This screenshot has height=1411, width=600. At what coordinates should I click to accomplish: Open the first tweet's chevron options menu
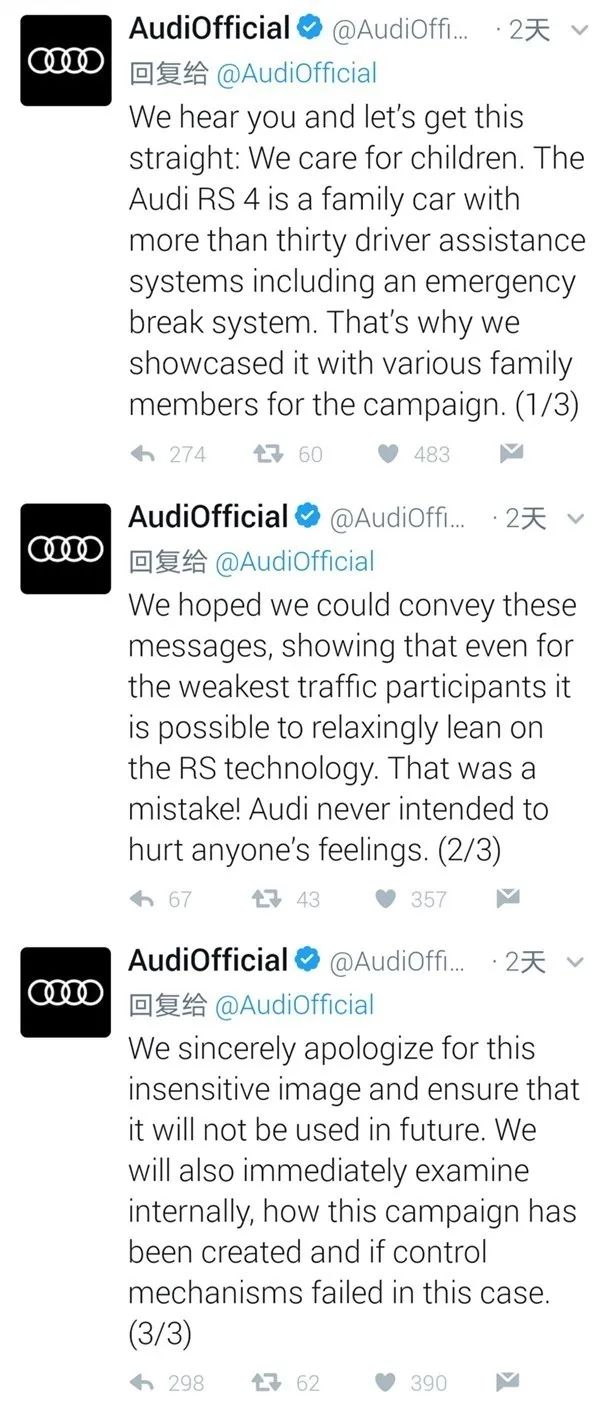click(577, 31)
